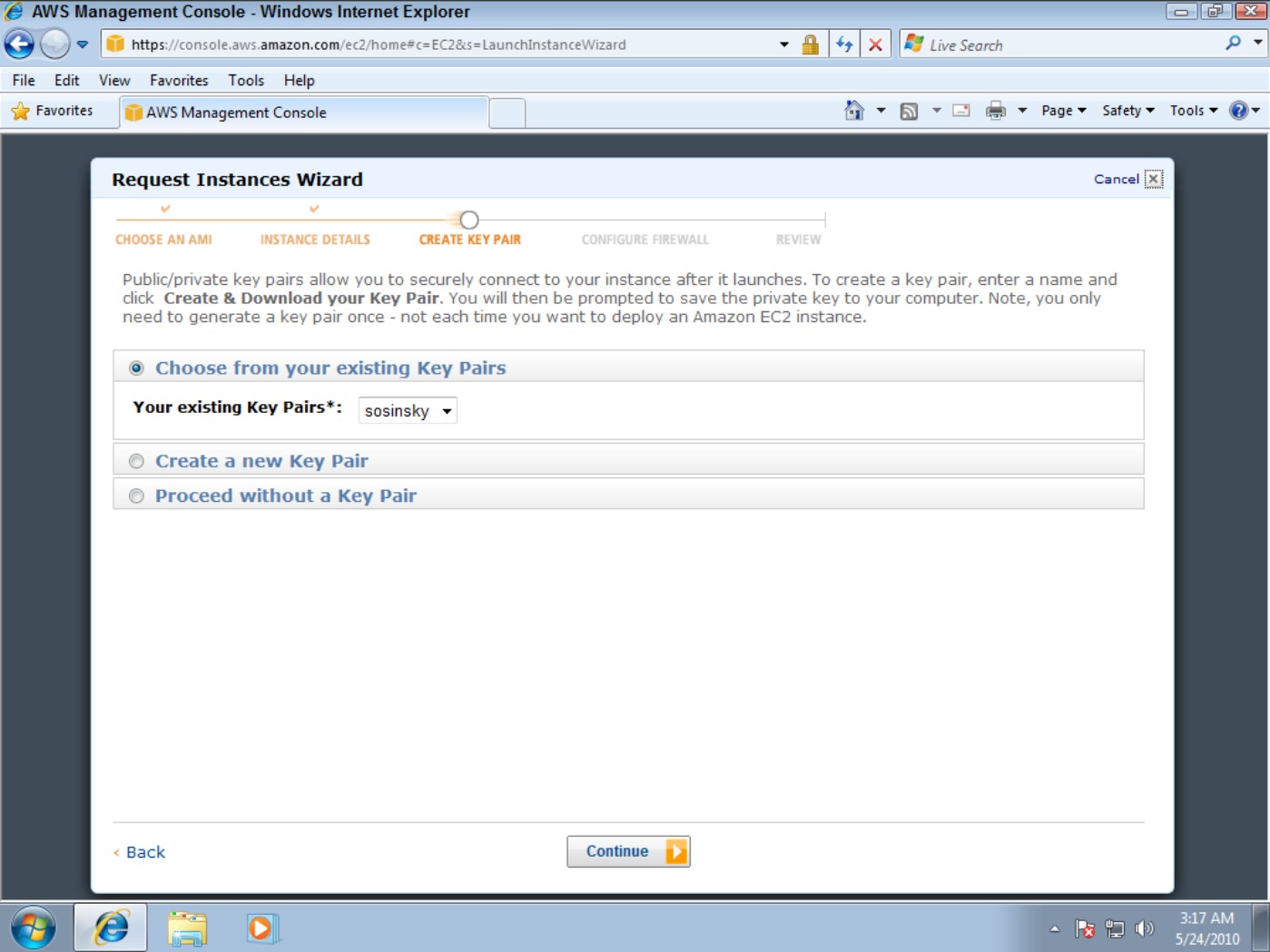Open Windows Media Player from taskbar
The height and width of the screenshot is (952, 1270).
tap(261, 927)
